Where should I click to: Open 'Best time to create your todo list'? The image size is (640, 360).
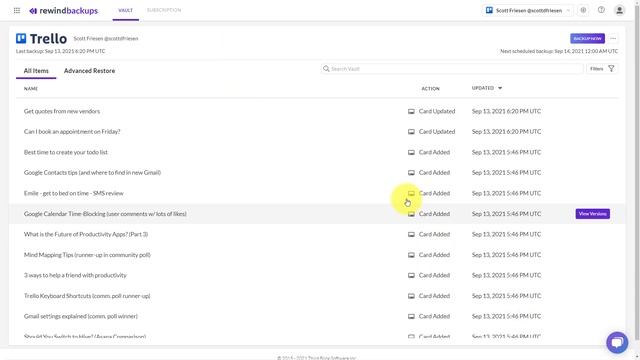tap(66, 152)
